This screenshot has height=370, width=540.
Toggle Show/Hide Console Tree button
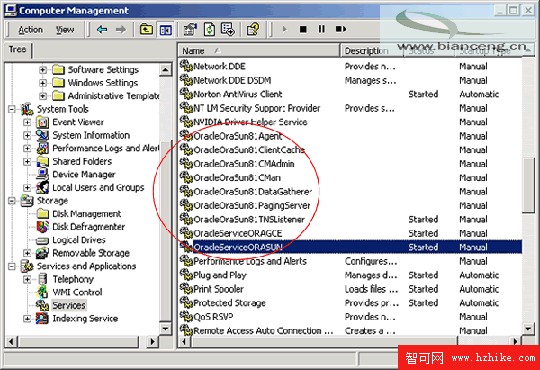[x=166, y=30]
